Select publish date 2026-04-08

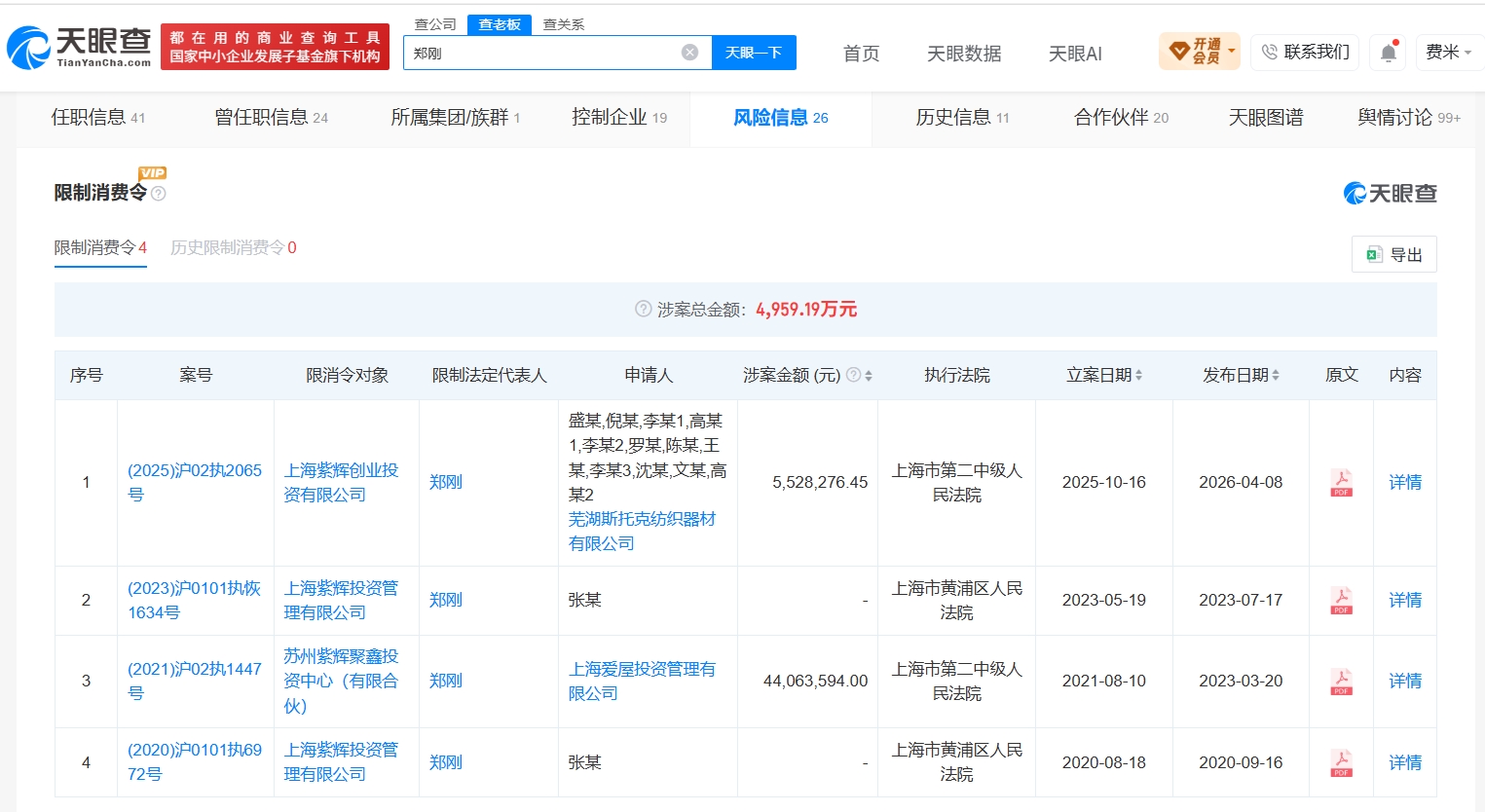[1241, 483]
